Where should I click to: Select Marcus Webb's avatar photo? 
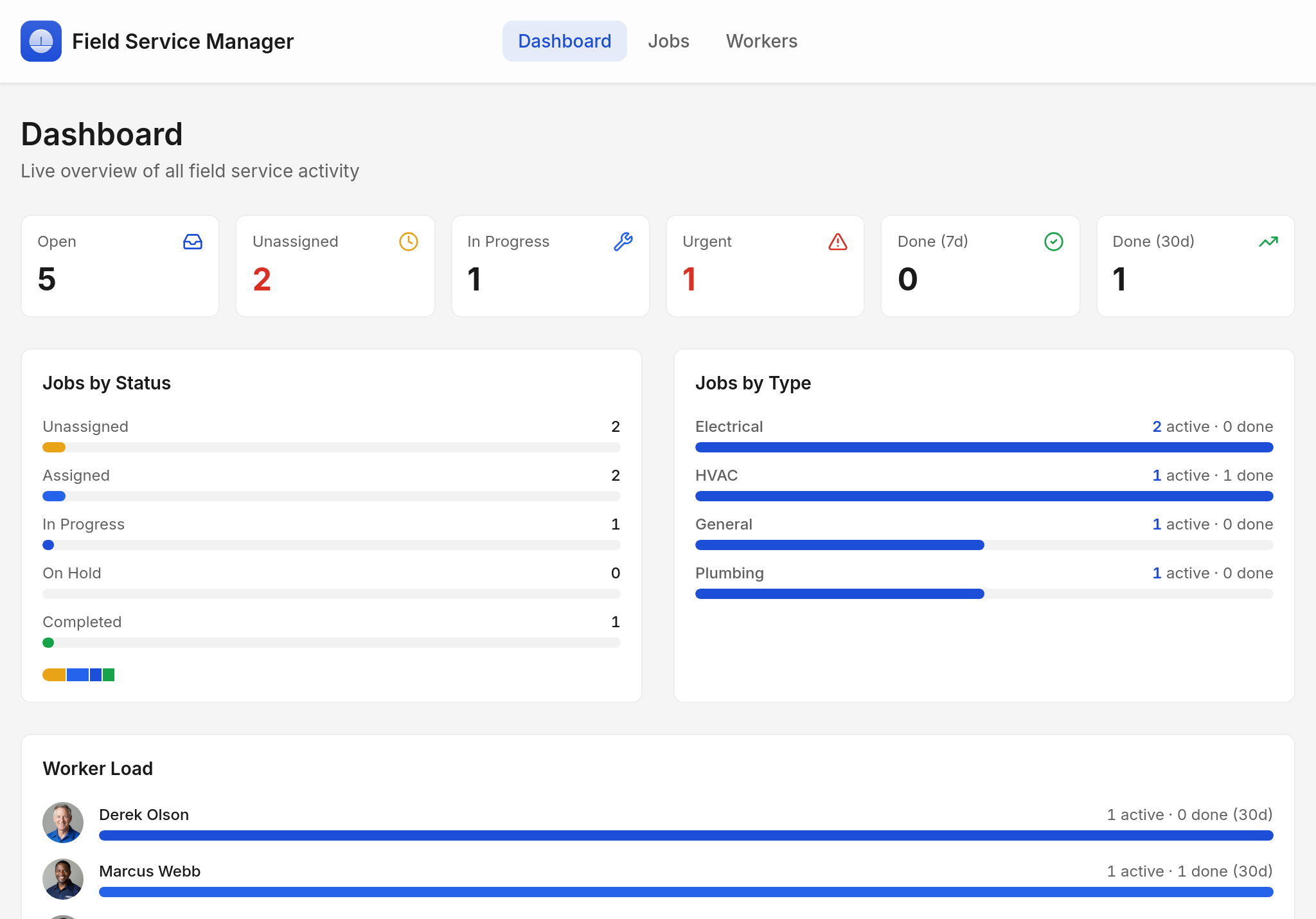point(63,879)
